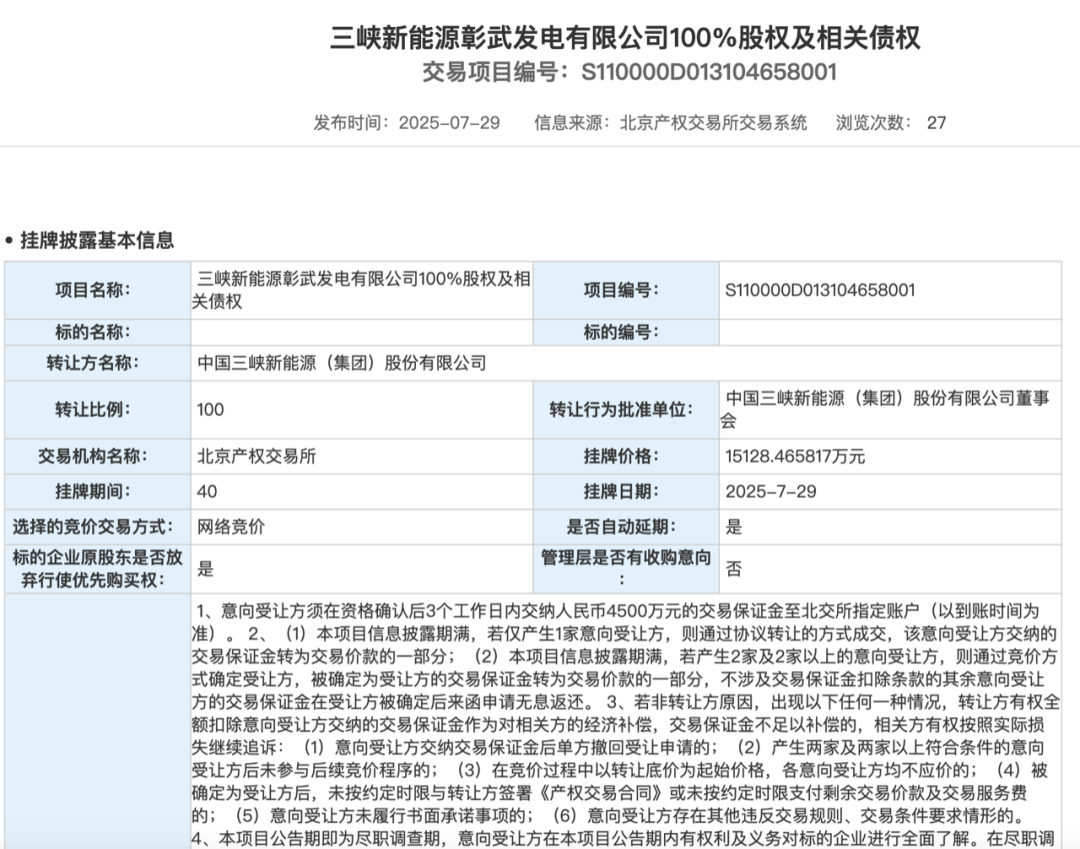Click the 挂牌期间 label cell

point(98,492)
